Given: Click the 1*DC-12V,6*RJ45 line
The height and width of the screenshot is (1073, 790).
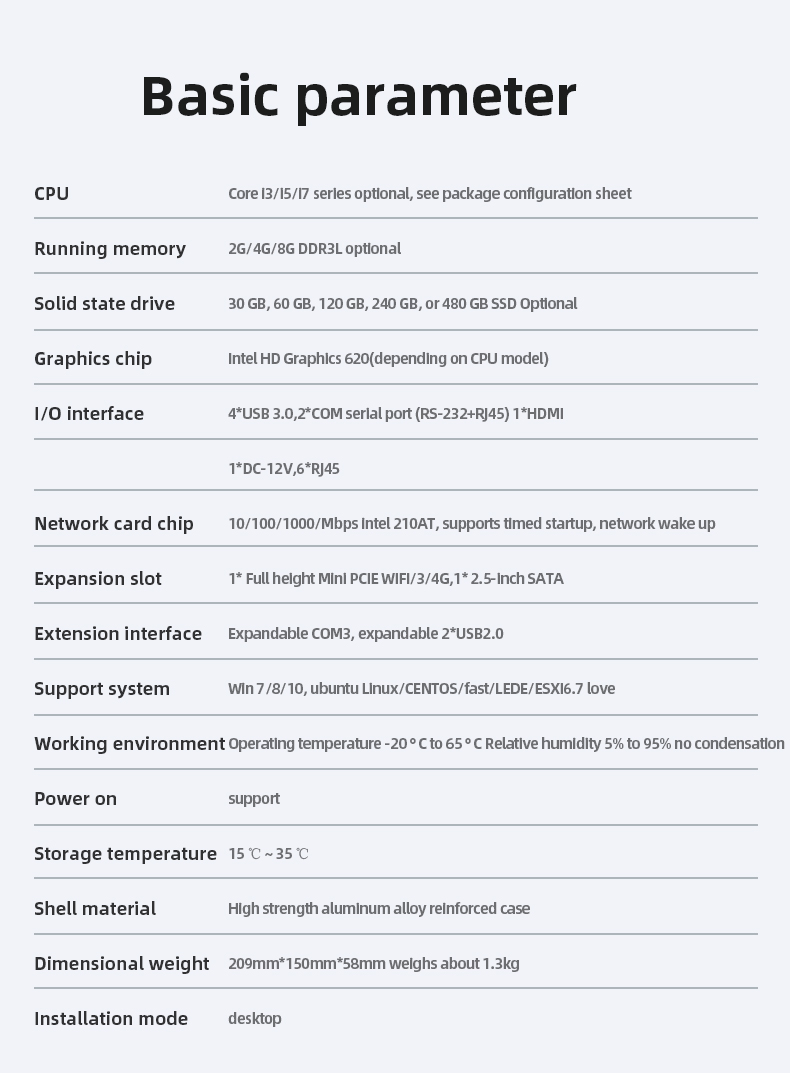Looking at the screenshot, I should (x=284, y=468).
